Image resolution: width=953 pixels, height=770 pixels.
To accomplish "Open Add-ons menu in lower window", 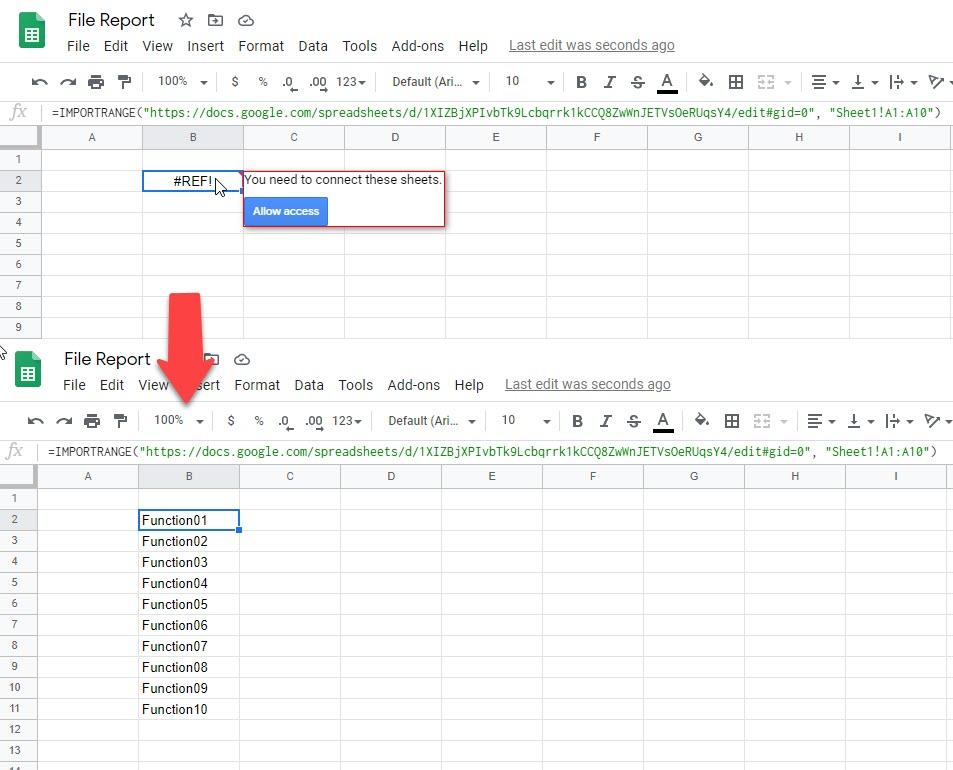I will click(414, 385).
